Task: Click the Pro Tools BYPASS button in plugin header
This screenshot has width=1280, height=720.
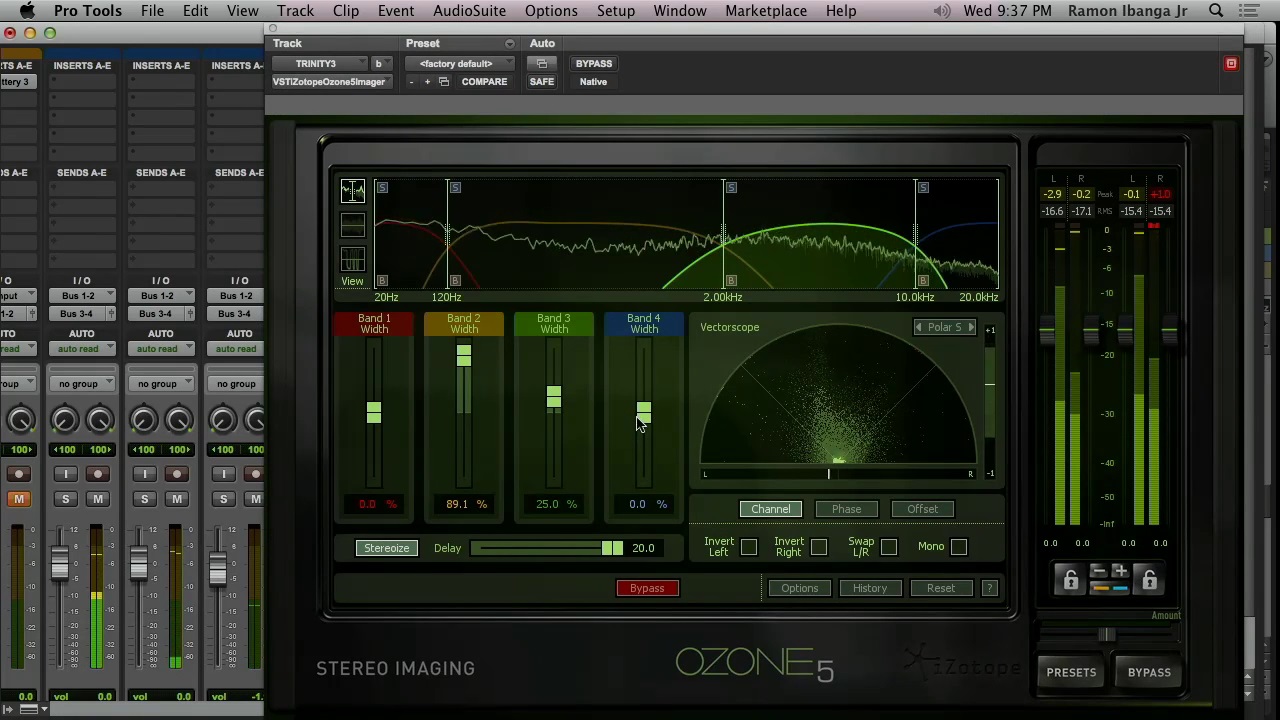Action: (x=593, y=64)
